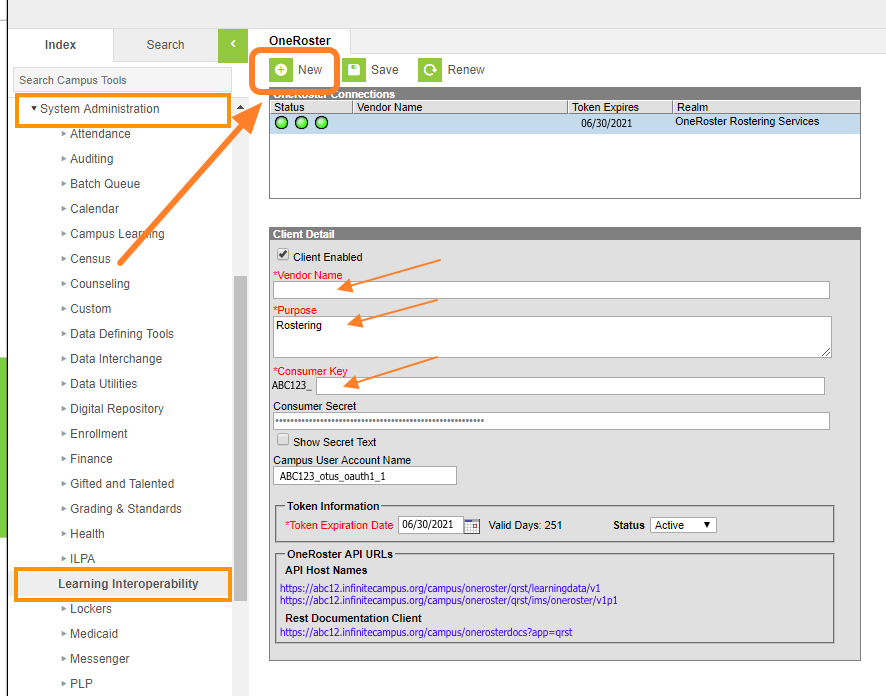886x696 pixels.
Task: Open the ims/oneroster/v1p1 API URL link
Action: [449, 600]
